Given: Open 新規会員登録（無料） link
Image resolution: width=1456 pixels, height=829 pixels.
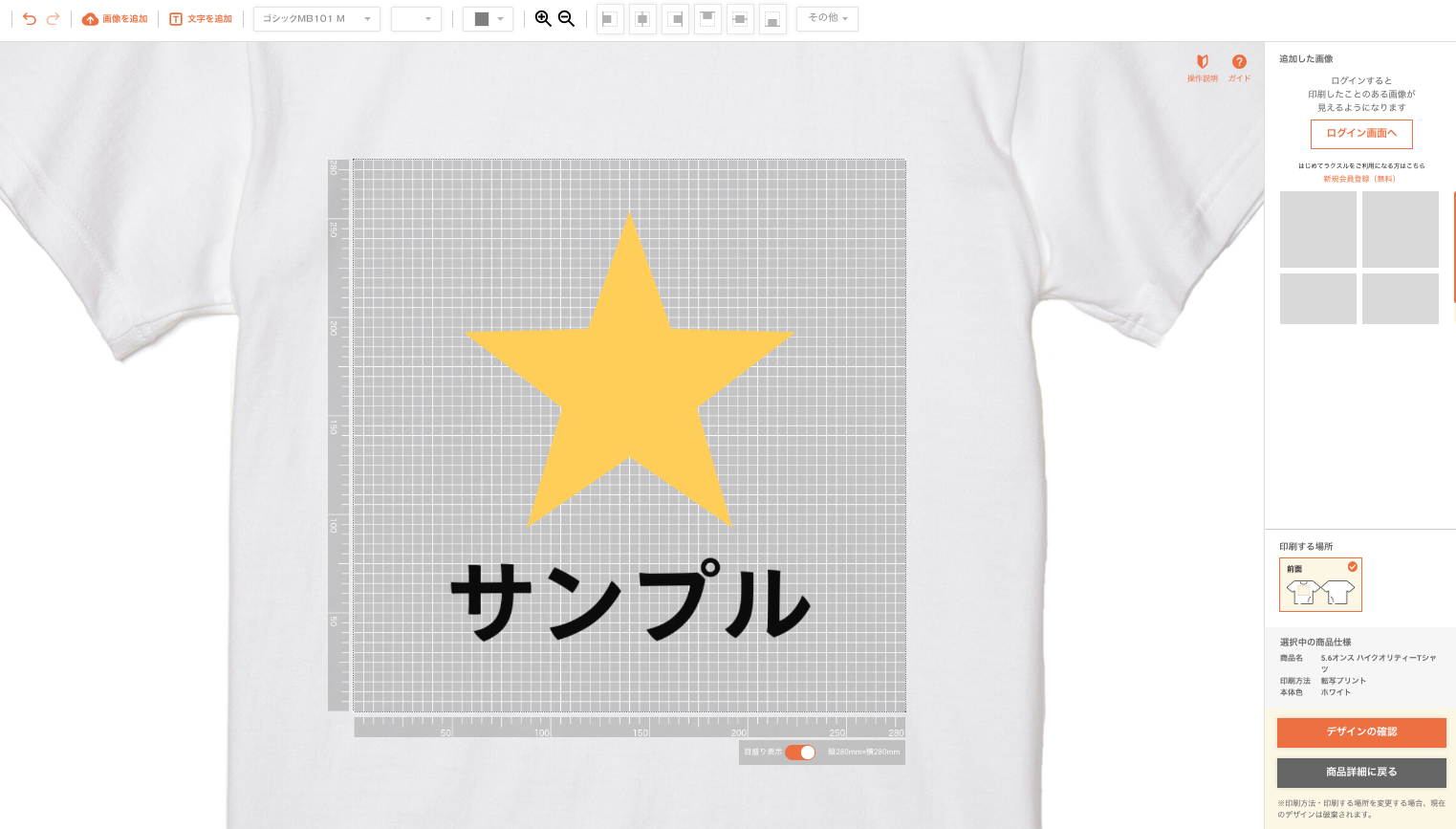Looking at the screenshot, I should 1359,179.
